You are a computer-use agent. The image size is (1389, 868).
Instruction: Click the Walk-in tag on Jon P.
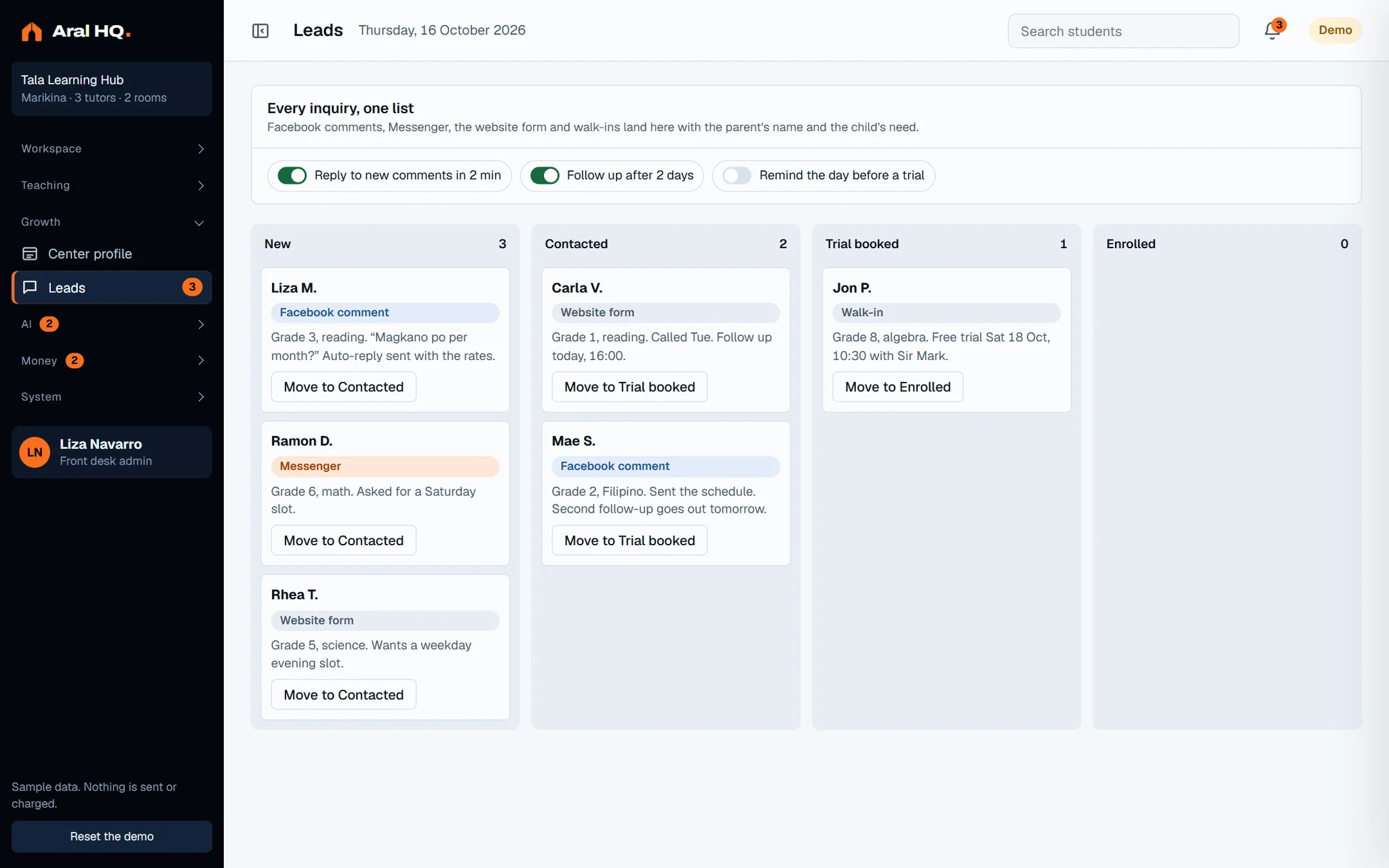coord(946,313)
